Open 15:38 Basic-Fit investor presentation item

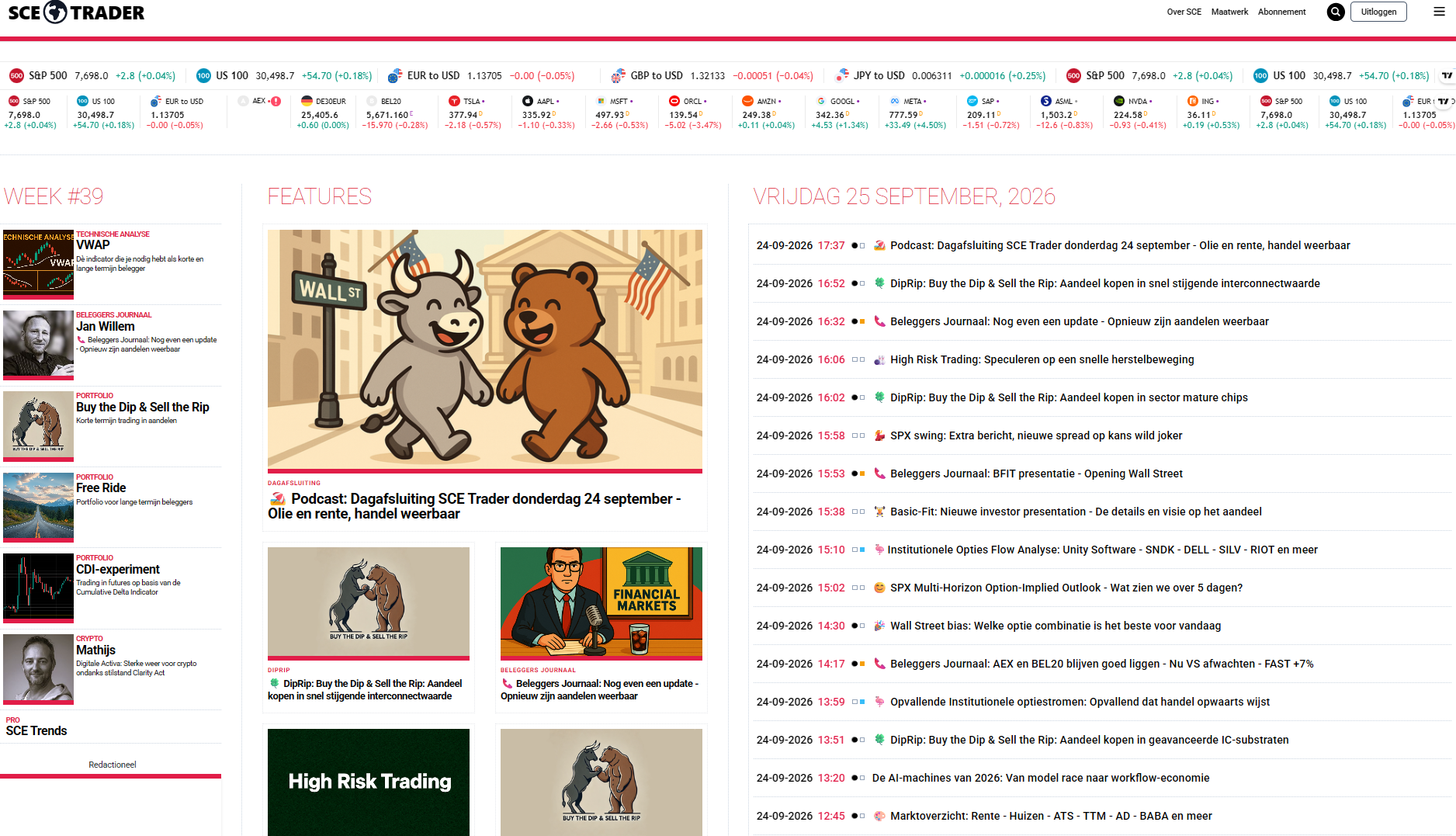click(1076, 512)
